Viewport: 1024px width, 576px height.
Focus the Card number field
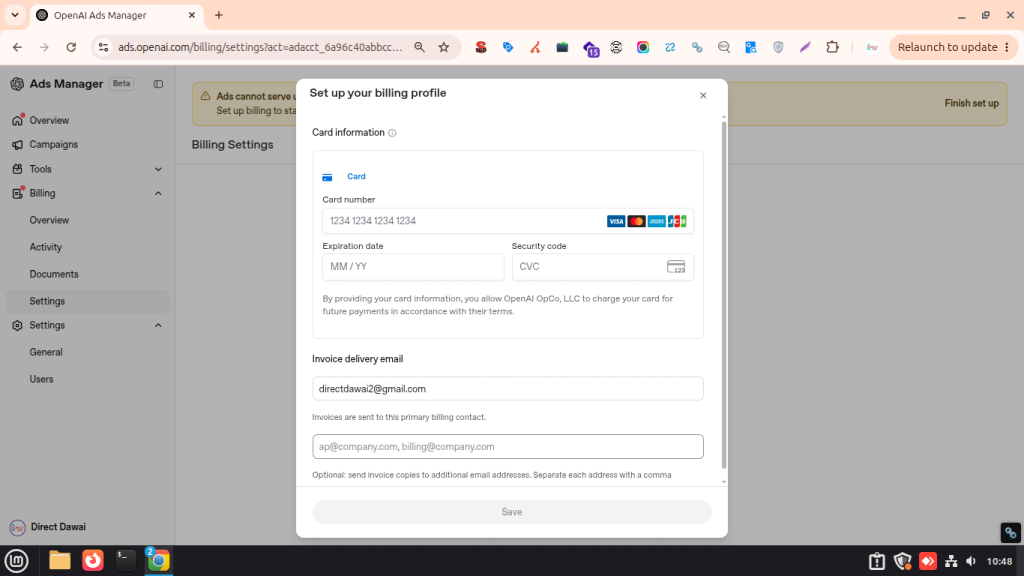click(507, 221)
